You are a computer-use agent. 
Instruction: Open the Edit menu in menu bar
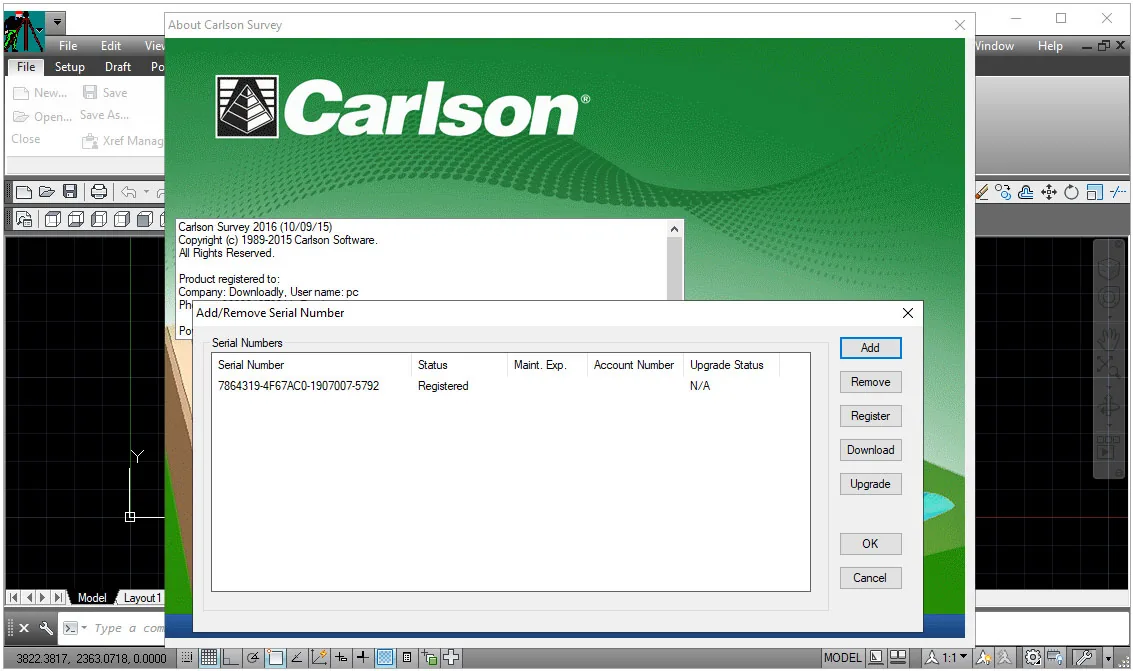point(111,46)
